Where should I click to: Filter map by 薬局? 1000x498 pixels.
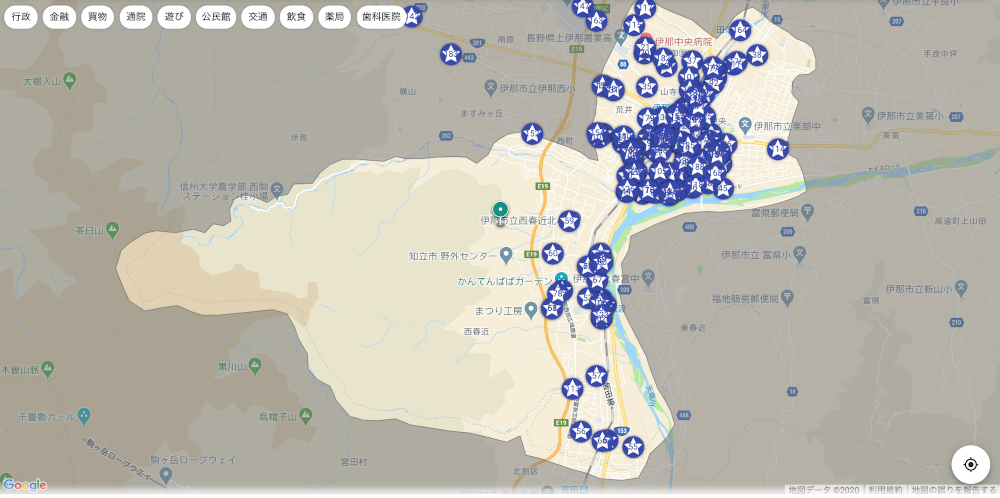tap(334, 17)
